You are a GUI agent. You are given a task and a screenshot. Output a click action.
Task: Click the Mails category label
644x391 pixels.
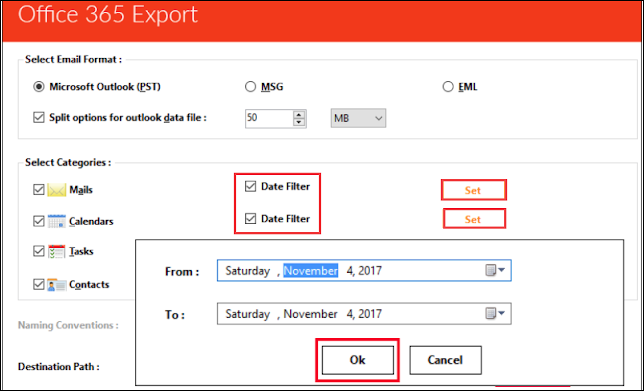click(x=81, y=190)
